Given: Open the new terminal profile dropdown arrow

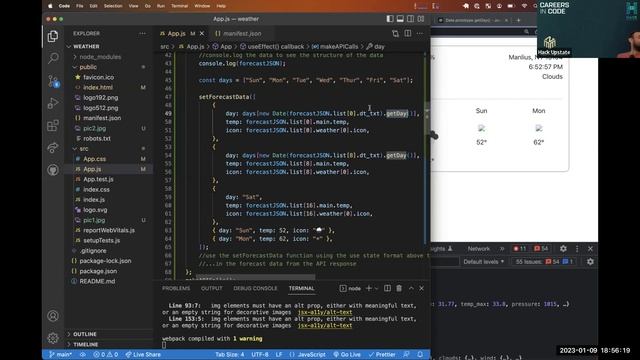Looking at the screenshot, I should 376,289.
